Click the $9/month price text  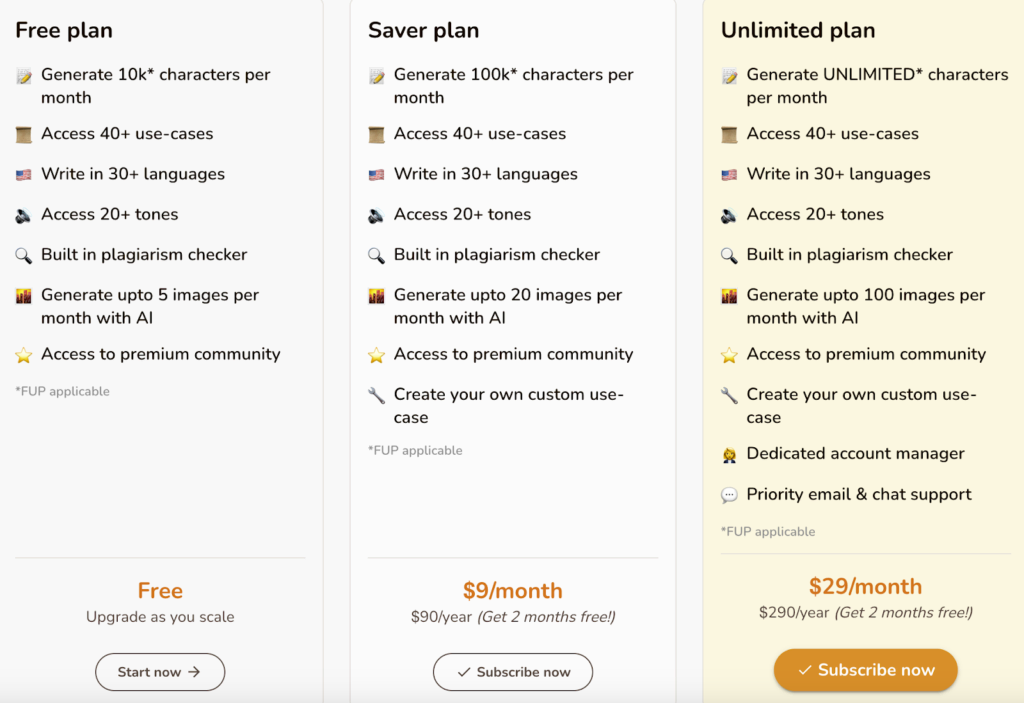point(513,591)
